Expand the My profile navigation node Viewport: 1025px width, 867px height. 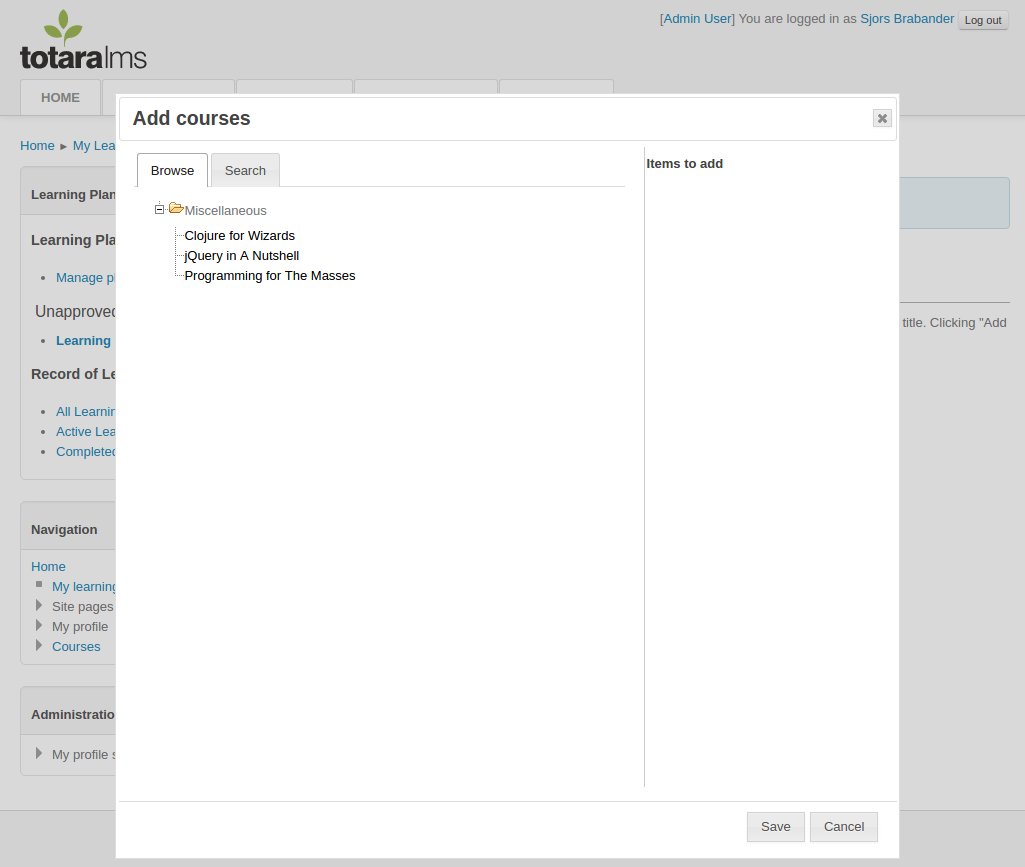click(39, 626)
